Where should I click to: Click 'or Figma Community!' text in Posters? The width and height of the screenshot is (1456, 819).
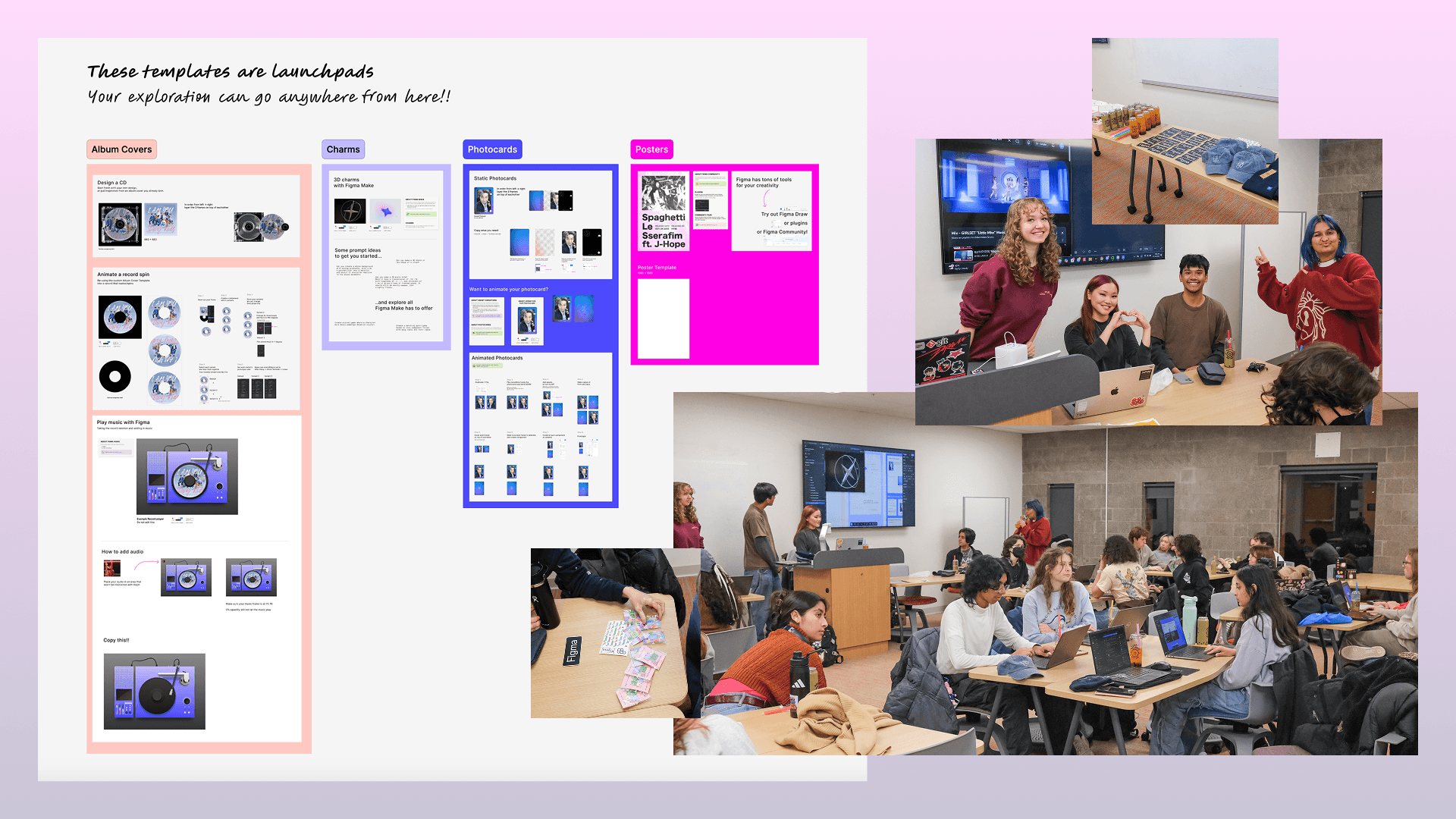click(782, 232)
